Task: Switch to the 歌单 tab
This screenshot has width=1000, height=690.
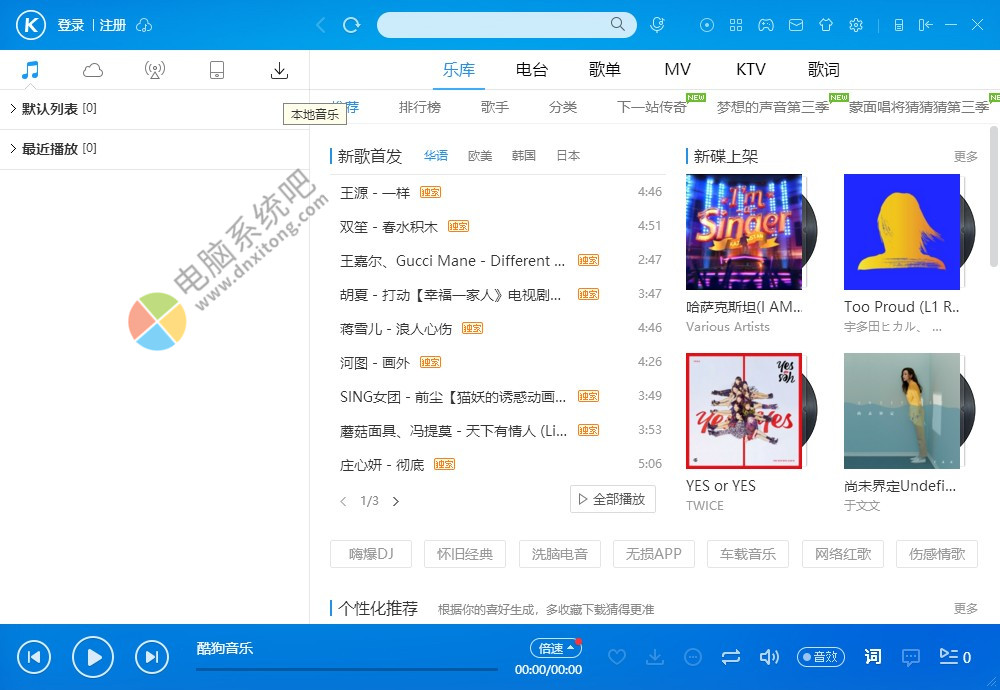Action: pyautogui.click(x=605, y=70)
